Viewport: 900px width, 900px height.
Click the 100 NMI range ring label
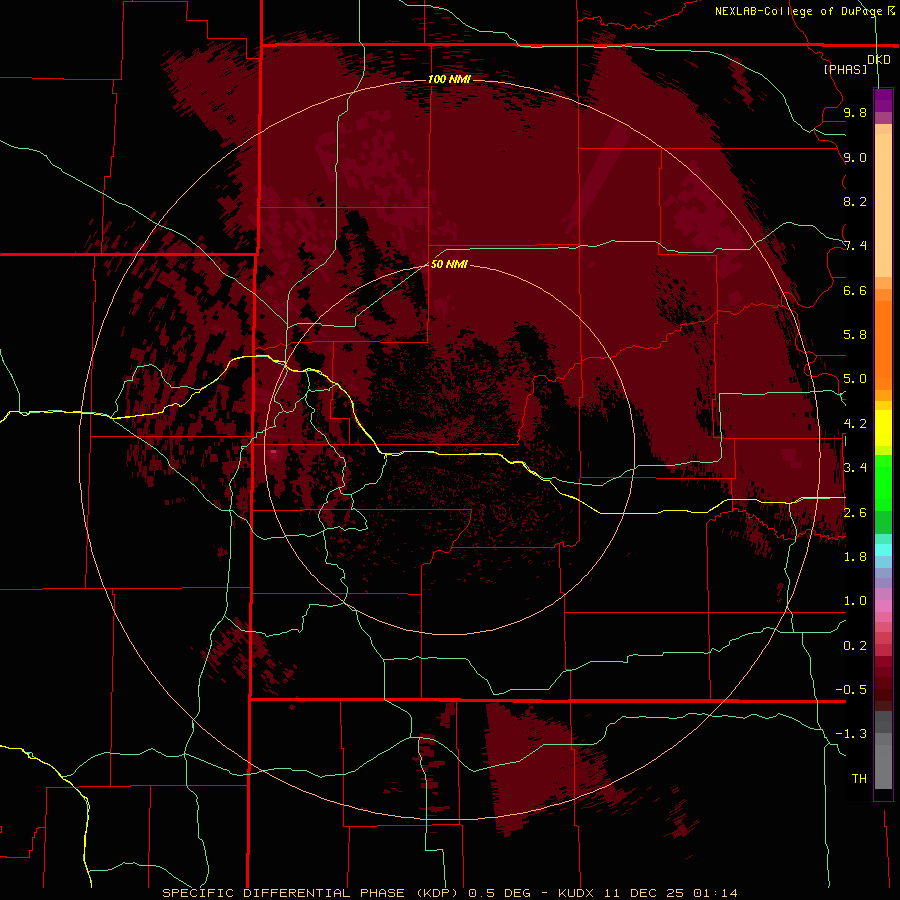pyautogui.click(x=449, y=79)
